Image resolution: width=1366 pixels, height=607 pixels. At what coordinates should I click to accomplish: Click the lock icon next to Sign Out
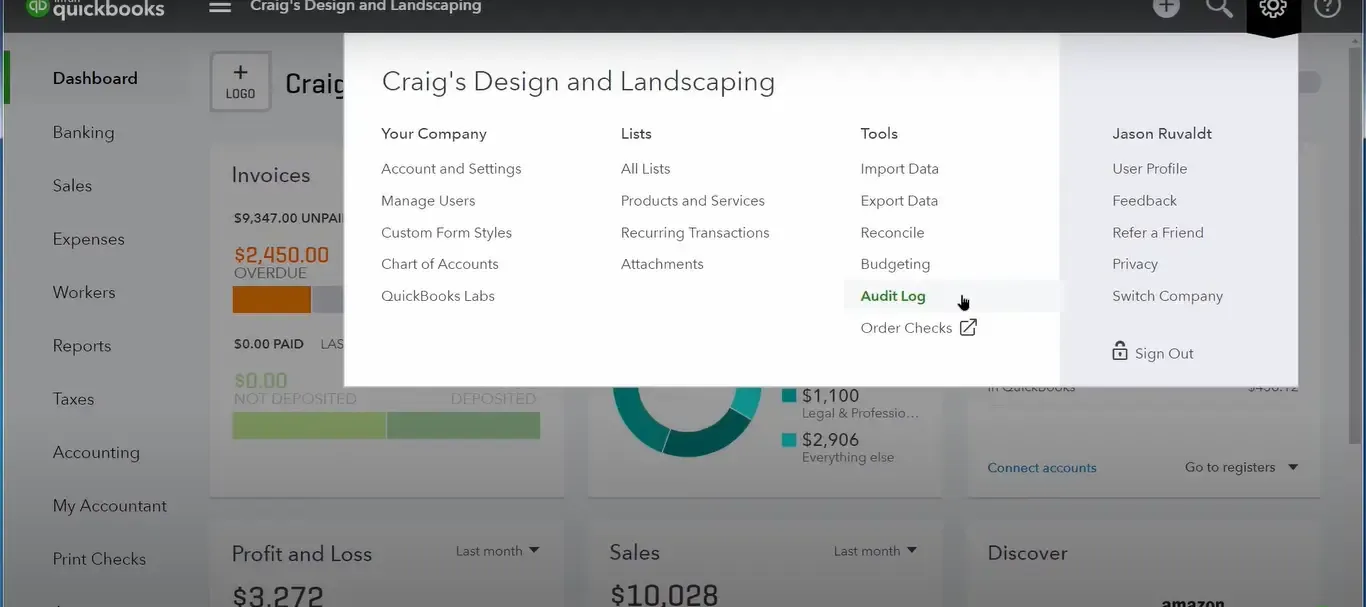coord(1120,351)
